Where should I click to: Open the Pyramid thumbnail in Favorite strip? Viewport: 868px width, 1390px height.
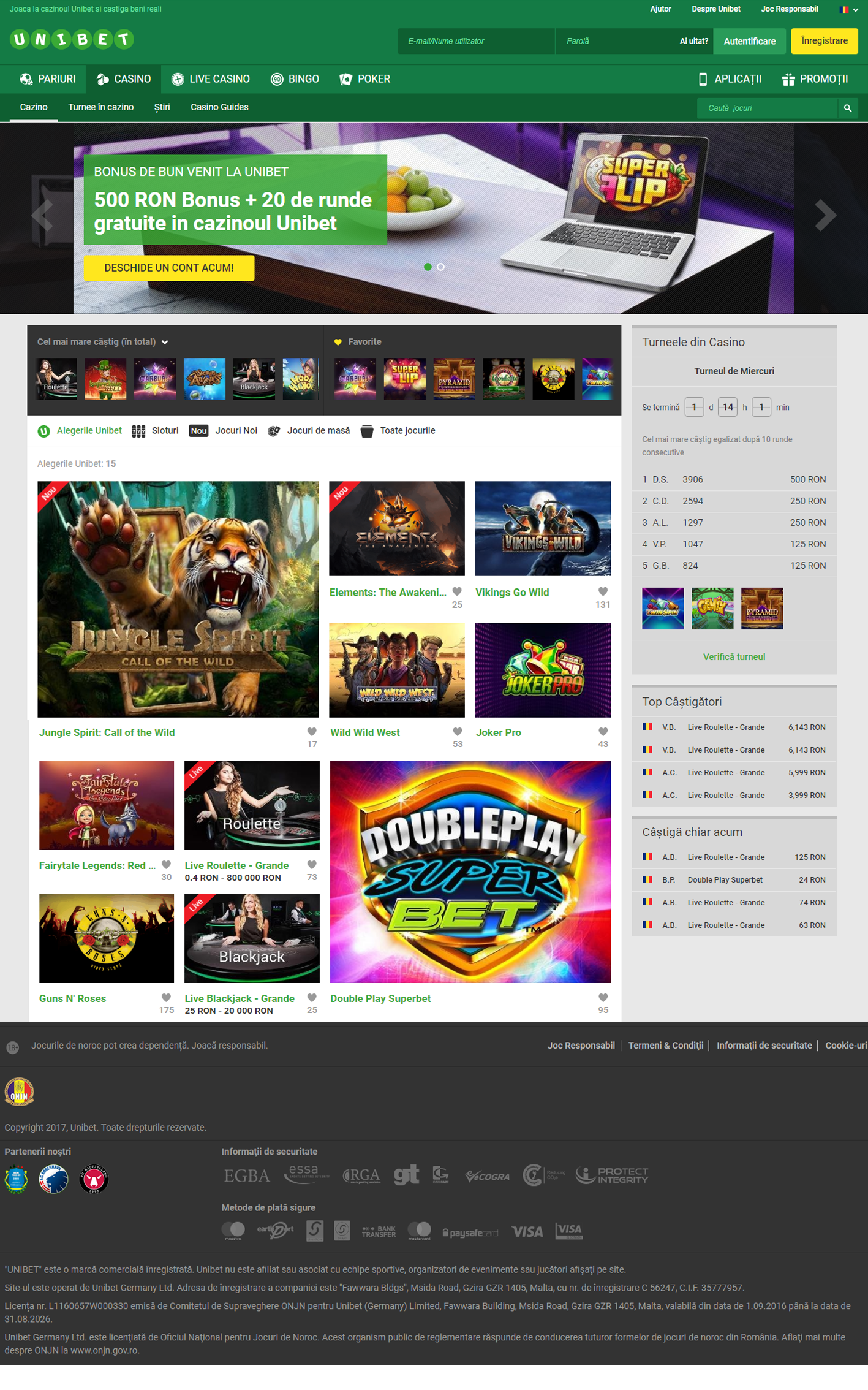tap(454, 379)
